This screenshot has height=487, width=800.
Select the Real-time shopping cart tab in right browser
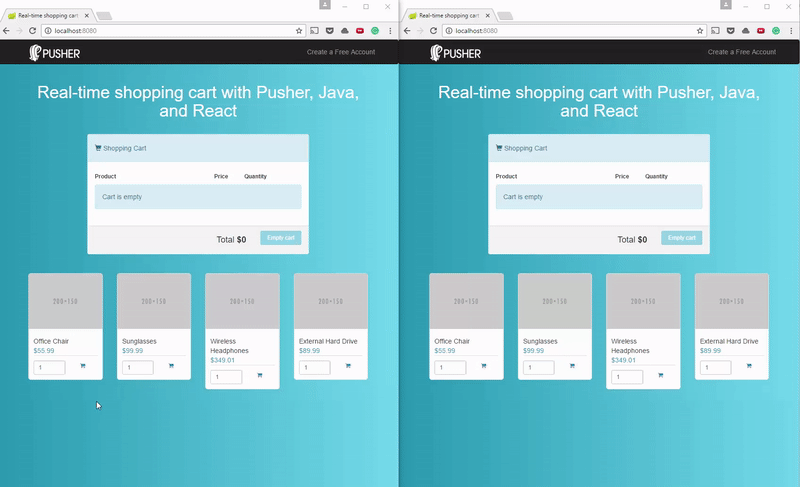(448, 15)
